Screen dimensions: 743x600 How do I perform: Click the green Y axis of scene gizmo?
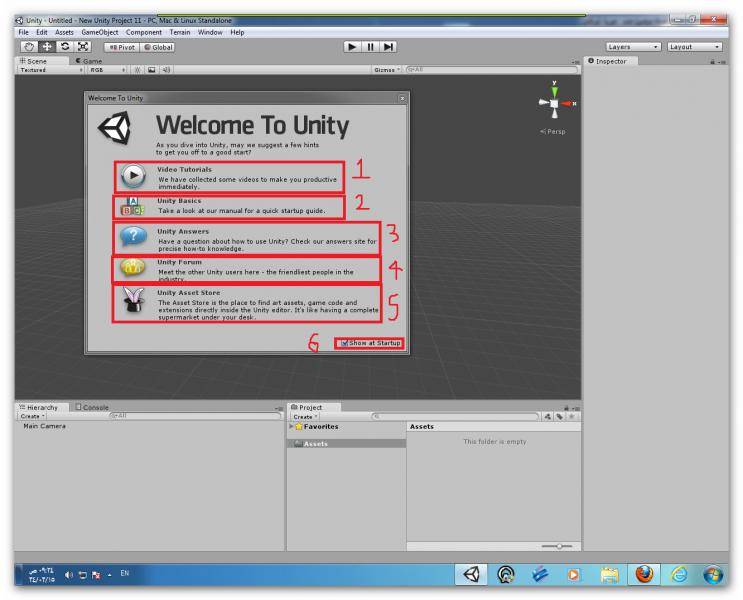[x=554, y=91]
